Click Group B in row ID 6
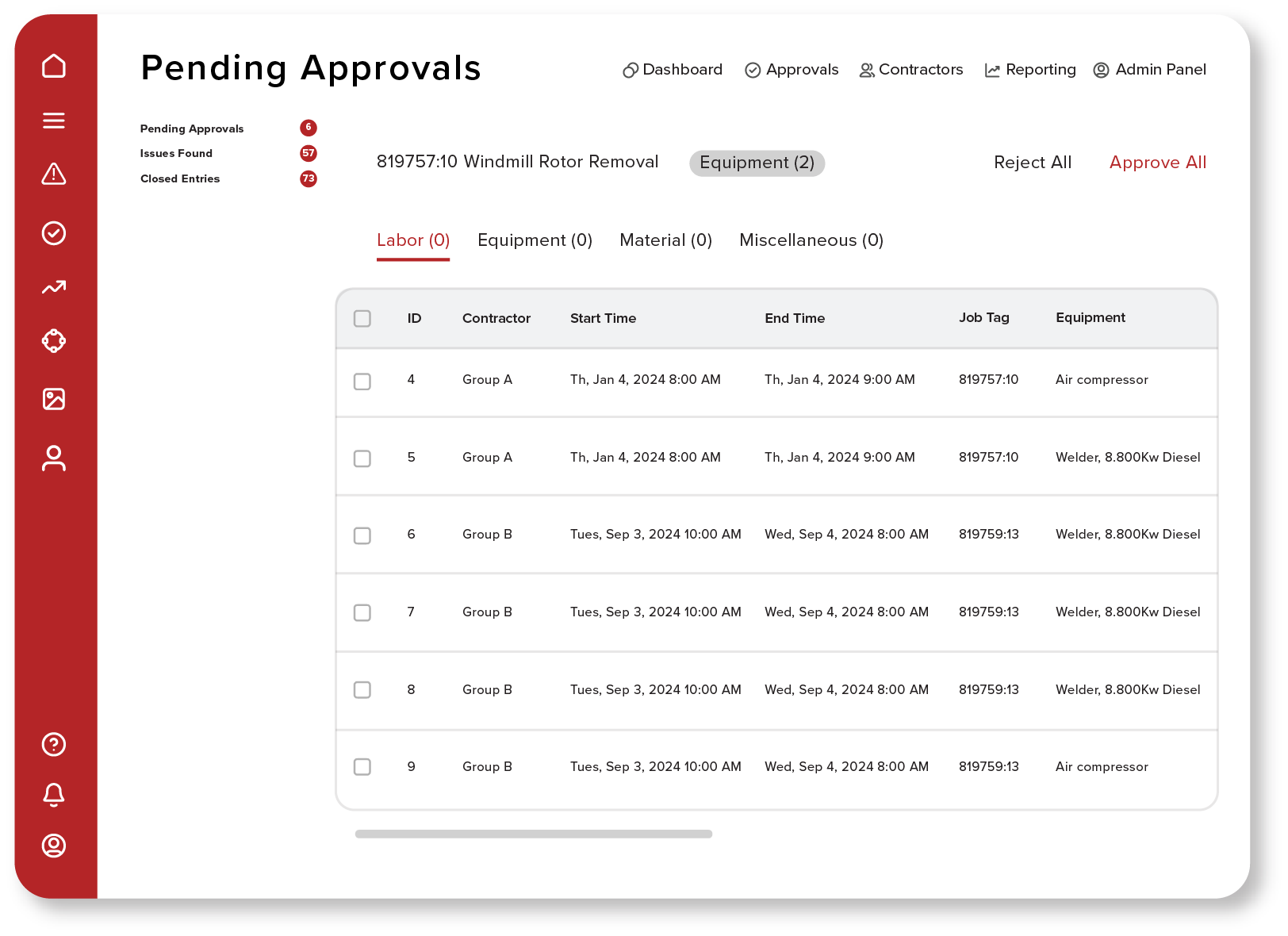This screenshot has height=936, width=1288. point(487,535)
